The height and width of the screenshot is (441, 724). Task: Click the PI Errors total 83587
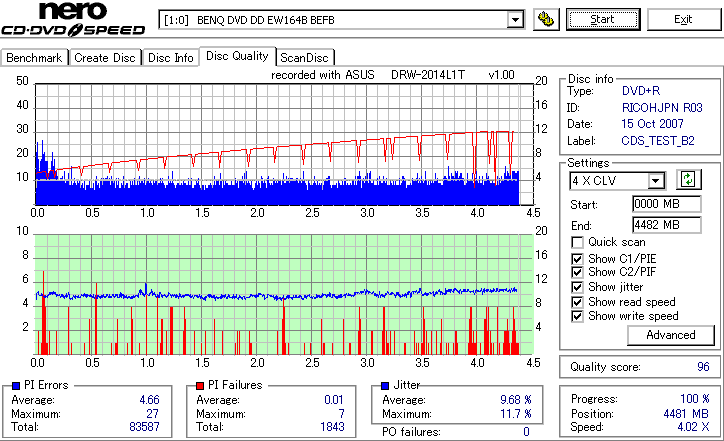coord(144,427)
